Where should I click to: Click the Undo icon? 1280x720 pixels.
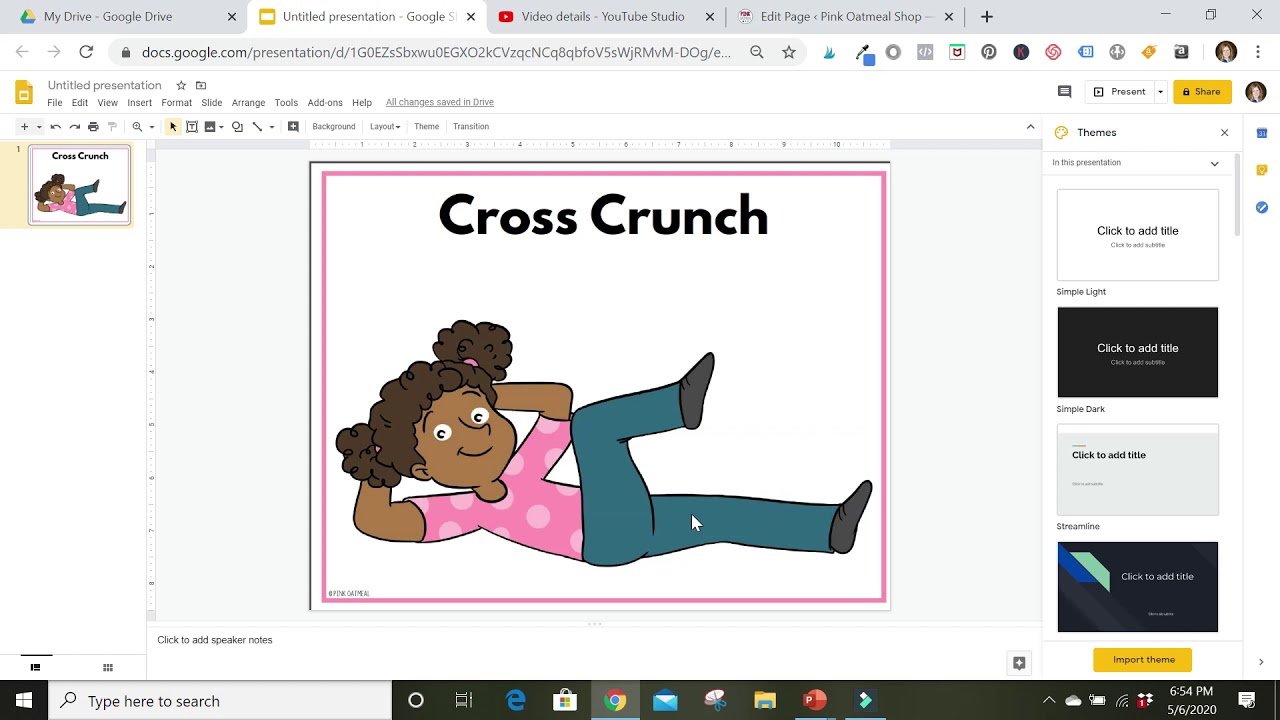pos(56,126)
